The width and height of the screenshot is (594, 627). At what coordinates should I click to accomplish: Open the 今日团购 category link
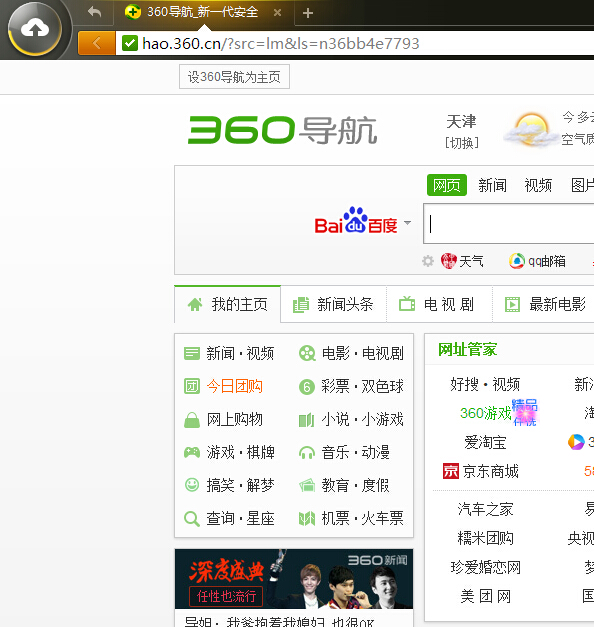[234, 386]
